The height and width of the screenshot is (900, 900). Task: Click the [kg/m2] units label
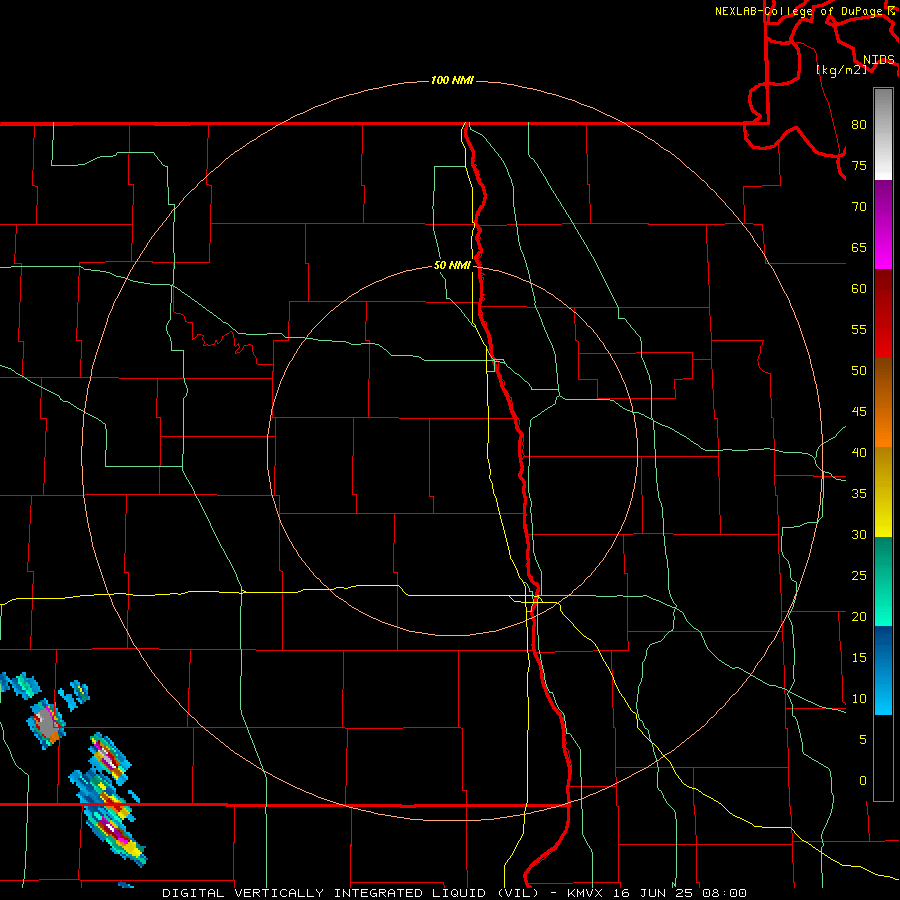[x=841, y=69]
